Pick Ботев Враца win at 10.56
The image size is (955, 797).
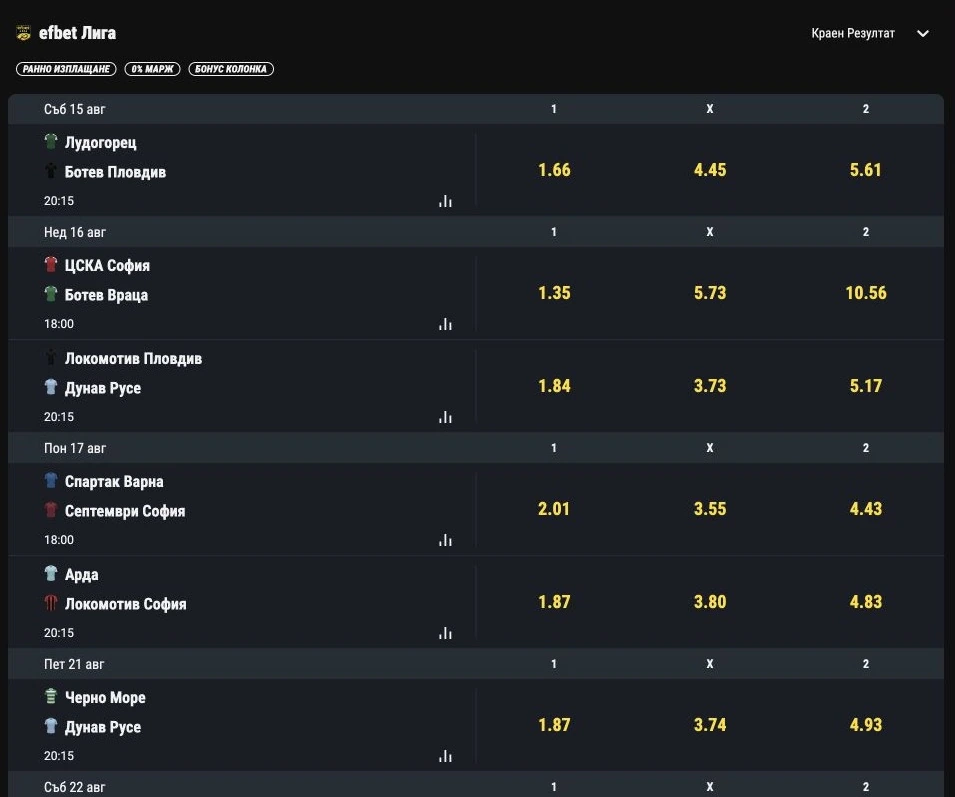click(x=865, y=293)
